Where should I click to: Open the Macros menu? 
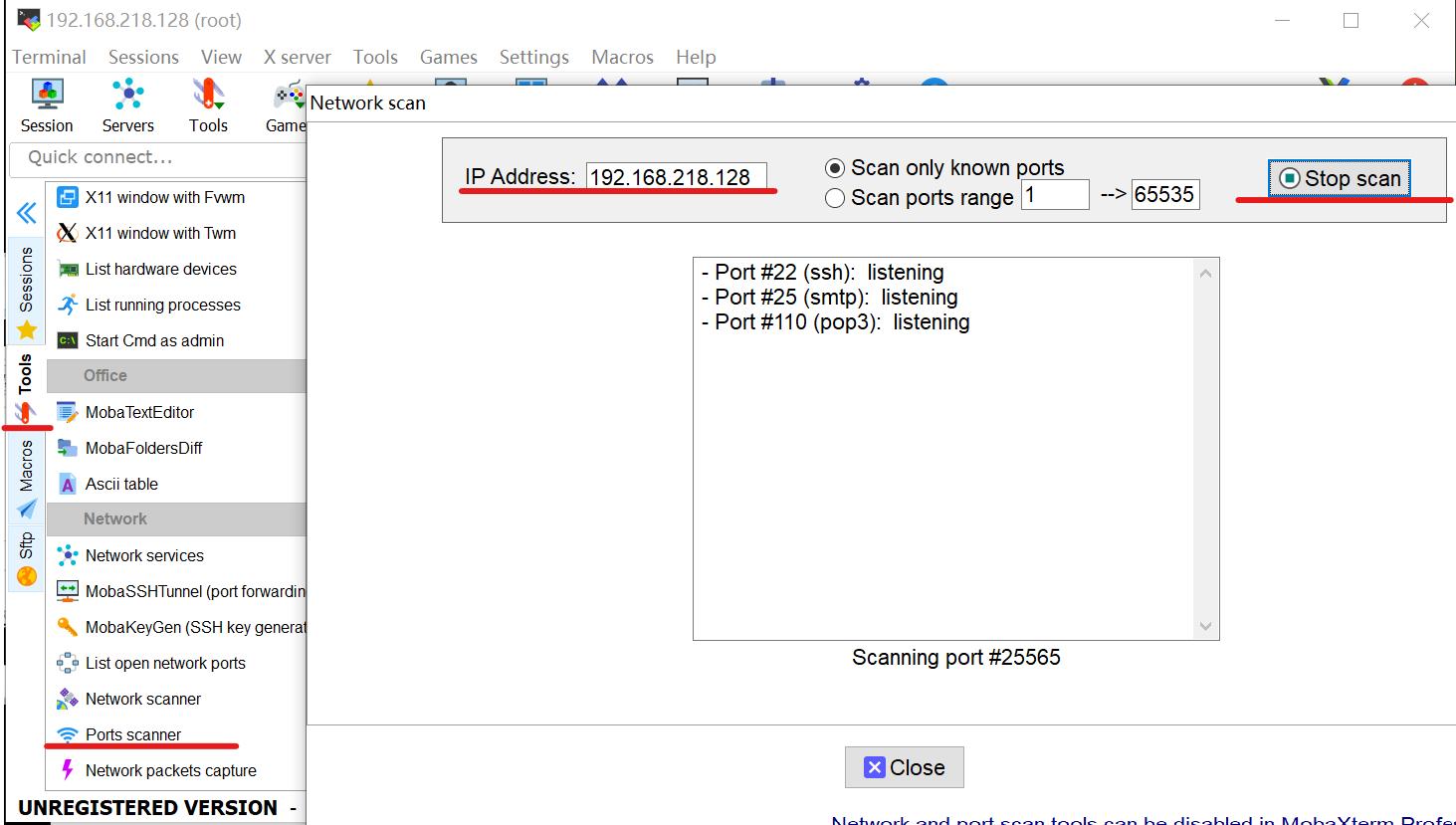pos(622,57)
